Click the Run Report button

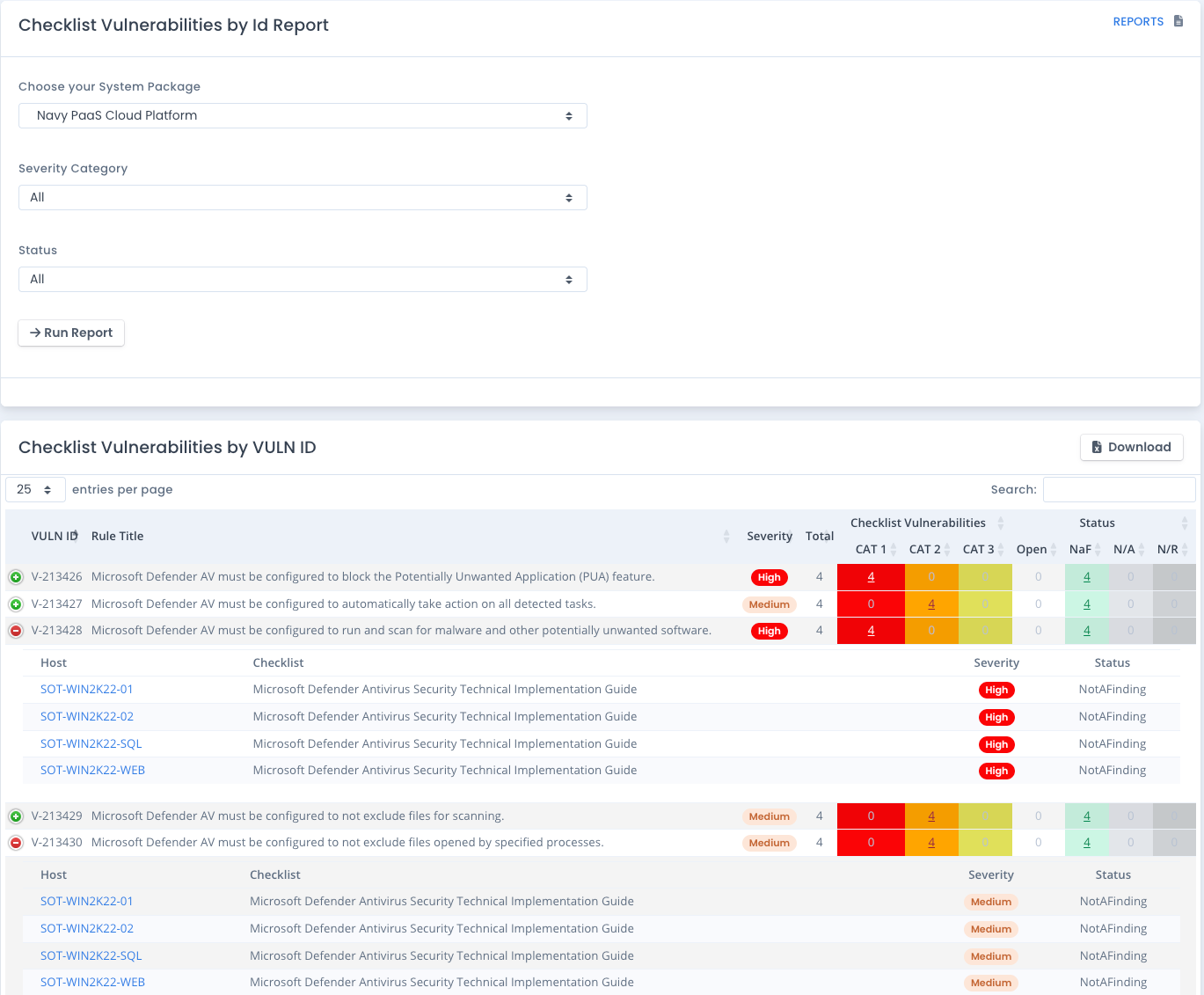pos(71,333)
